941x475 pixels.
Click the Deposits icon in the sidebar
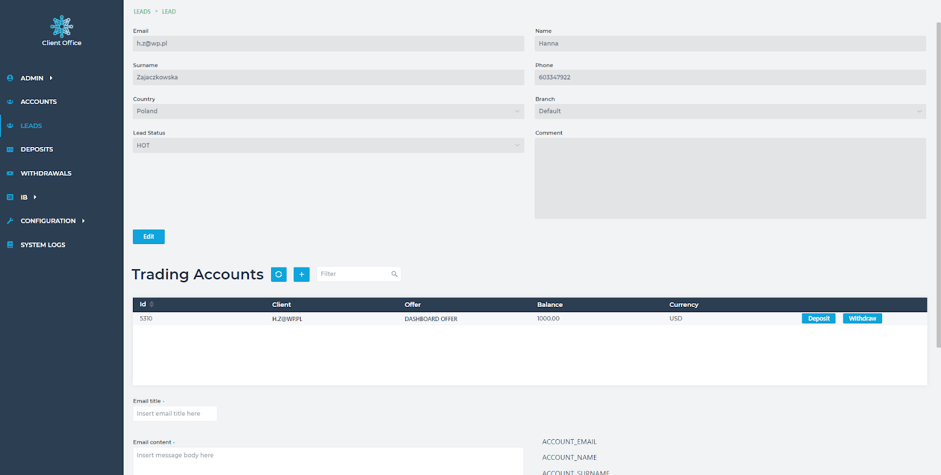[10, 149]
